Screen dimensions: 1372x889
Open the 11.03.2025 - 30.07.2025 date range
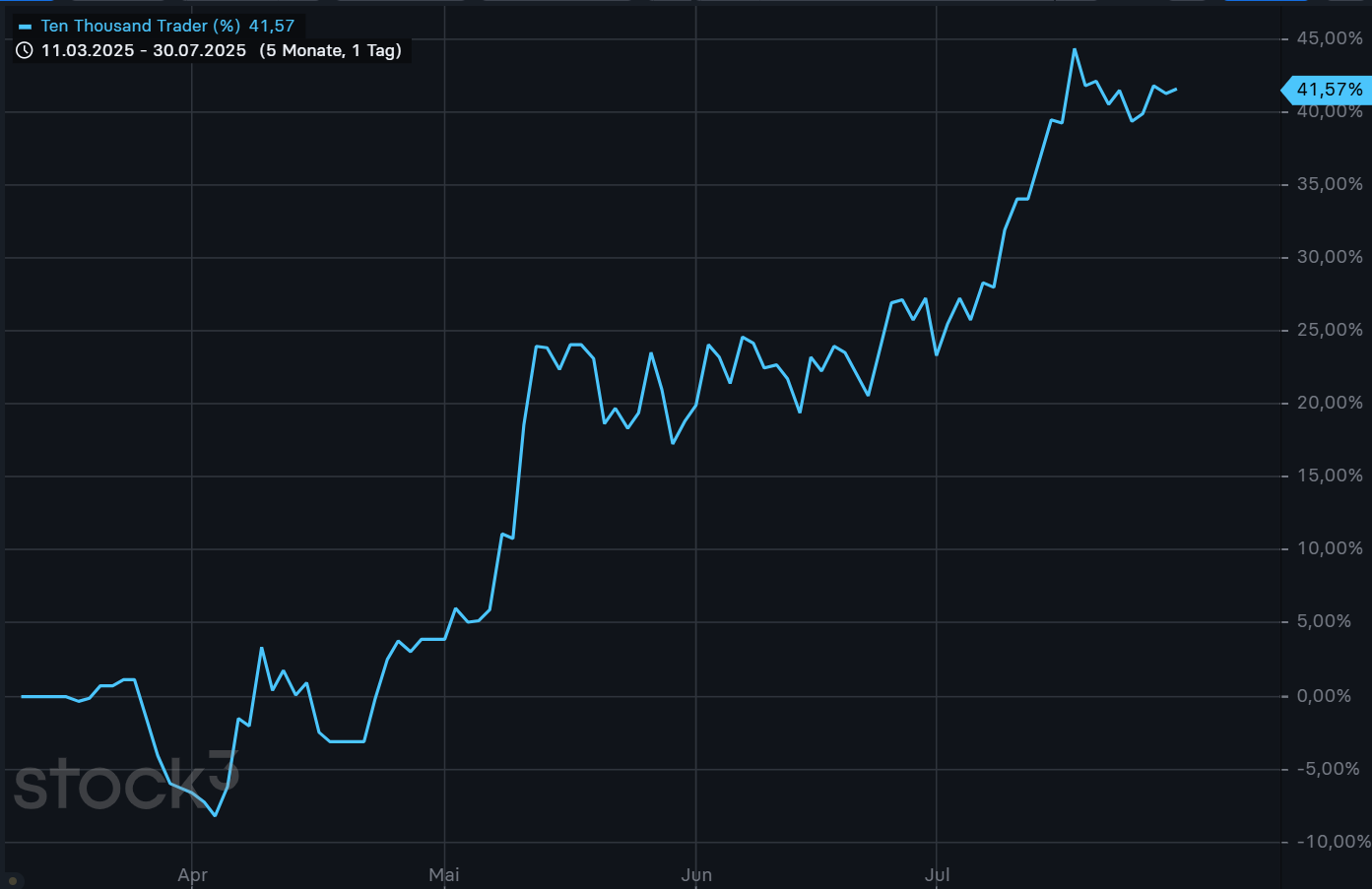pos(144,50)
